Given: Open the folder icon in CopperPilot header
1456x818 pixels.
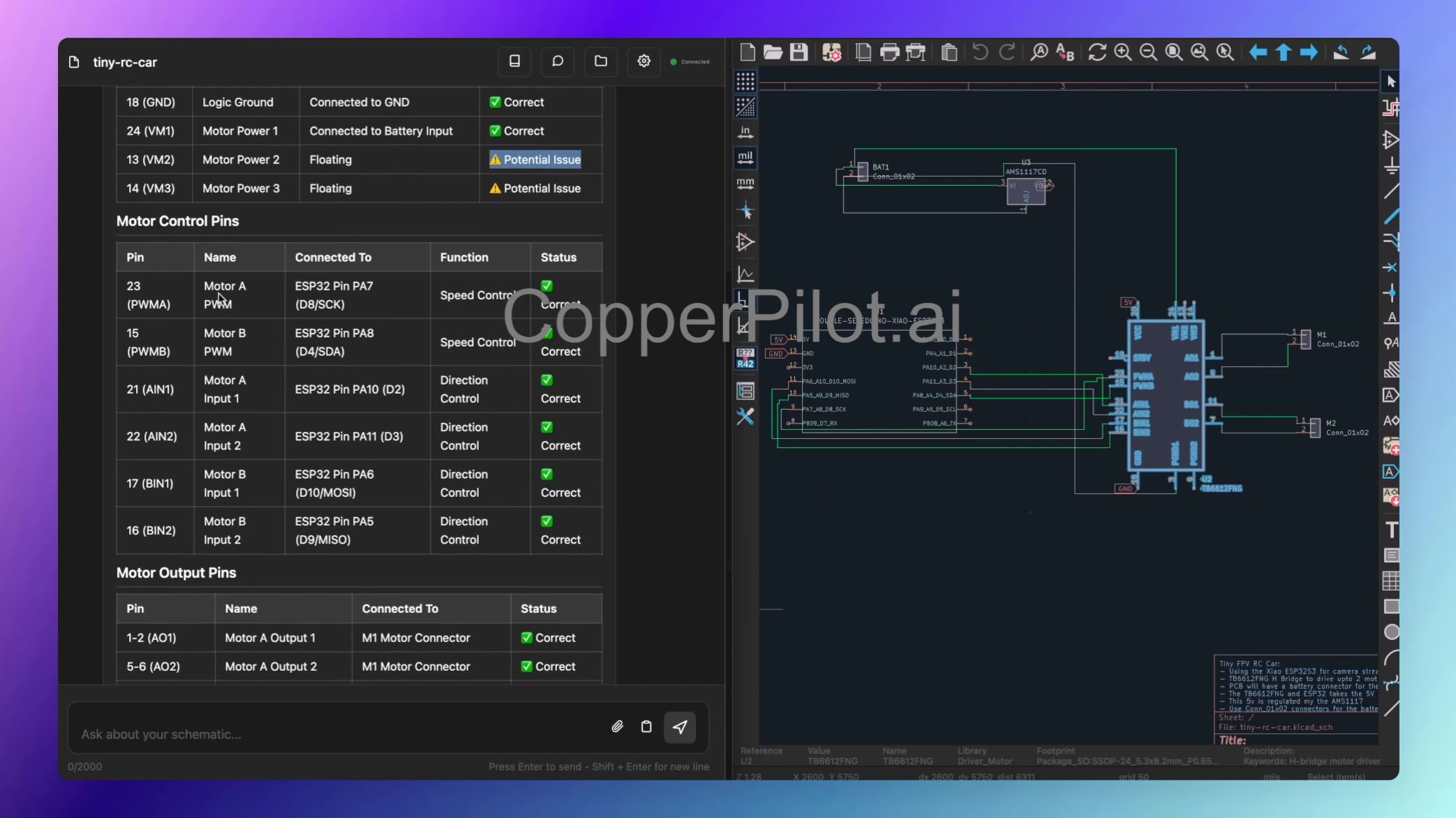Looking at the screenshot, I should point(601,61).
